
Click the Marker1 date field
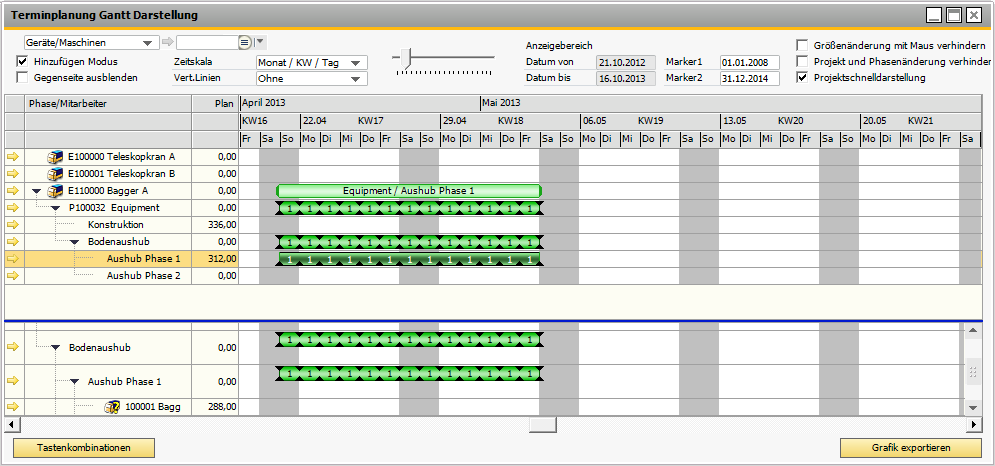point(749,62)
